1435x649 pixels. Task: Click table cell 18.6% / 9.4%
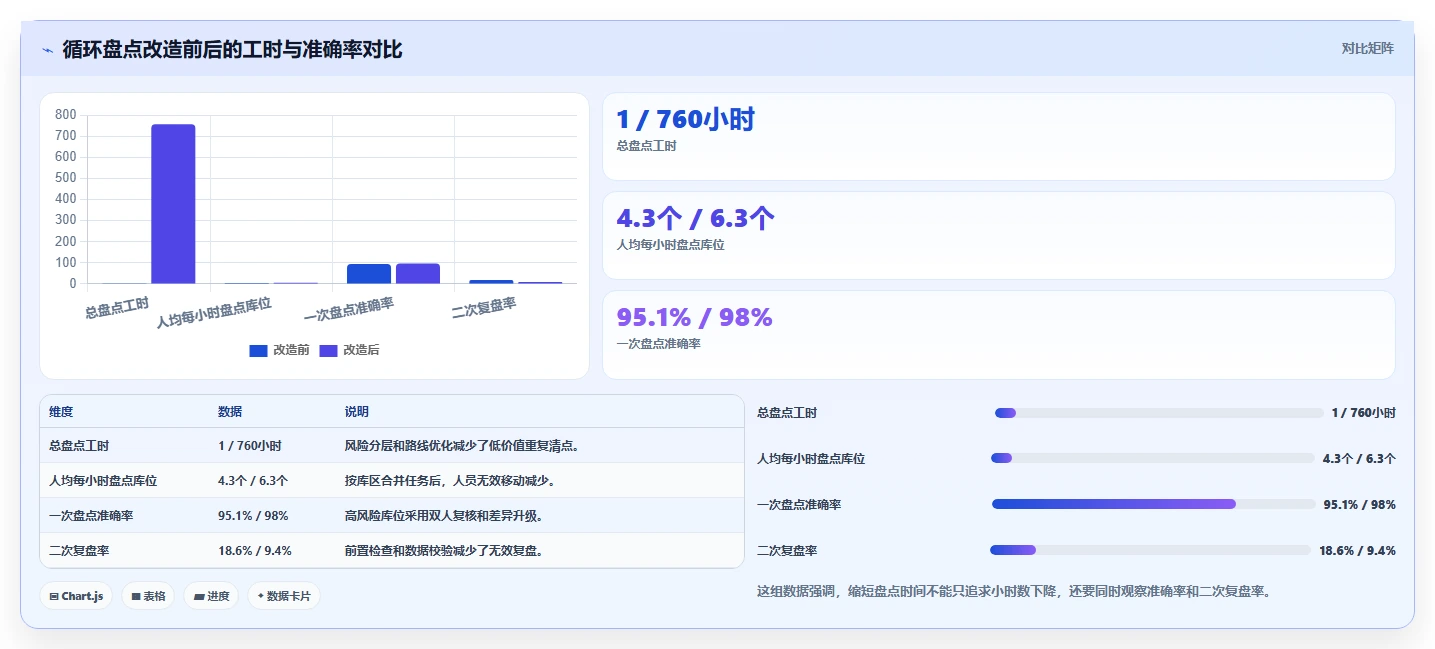pyautogui.click(x=255, y=551)
